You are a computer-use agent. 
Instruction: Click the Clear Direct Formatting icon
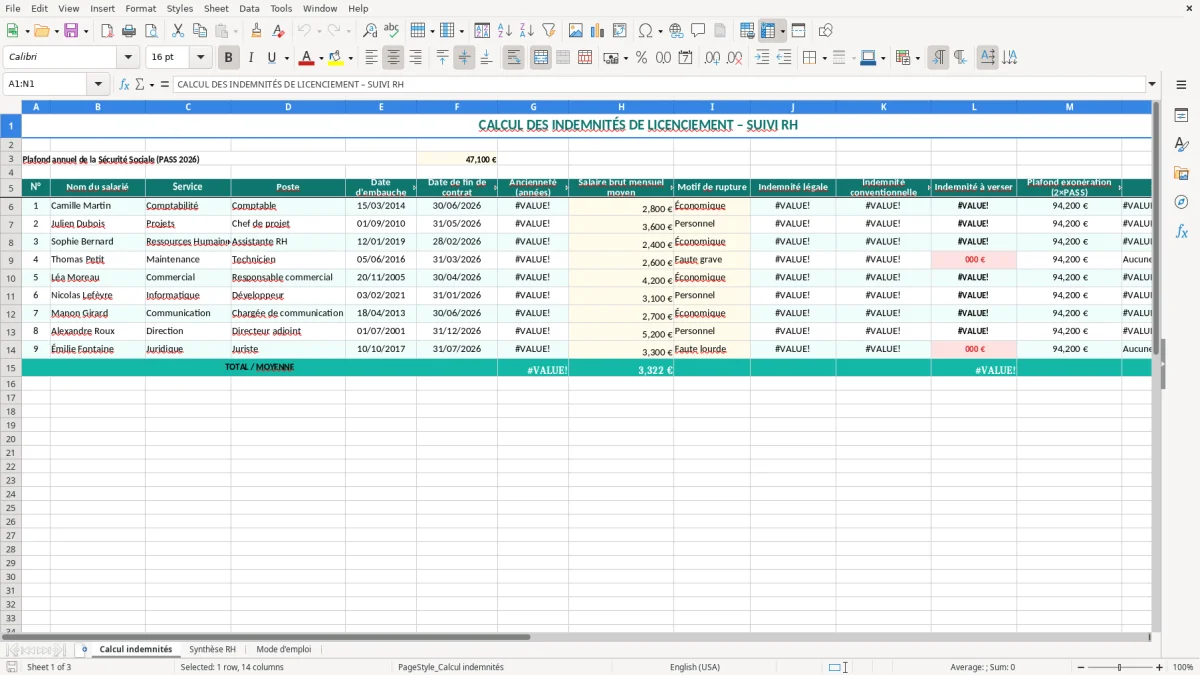(x=278, y=31)
